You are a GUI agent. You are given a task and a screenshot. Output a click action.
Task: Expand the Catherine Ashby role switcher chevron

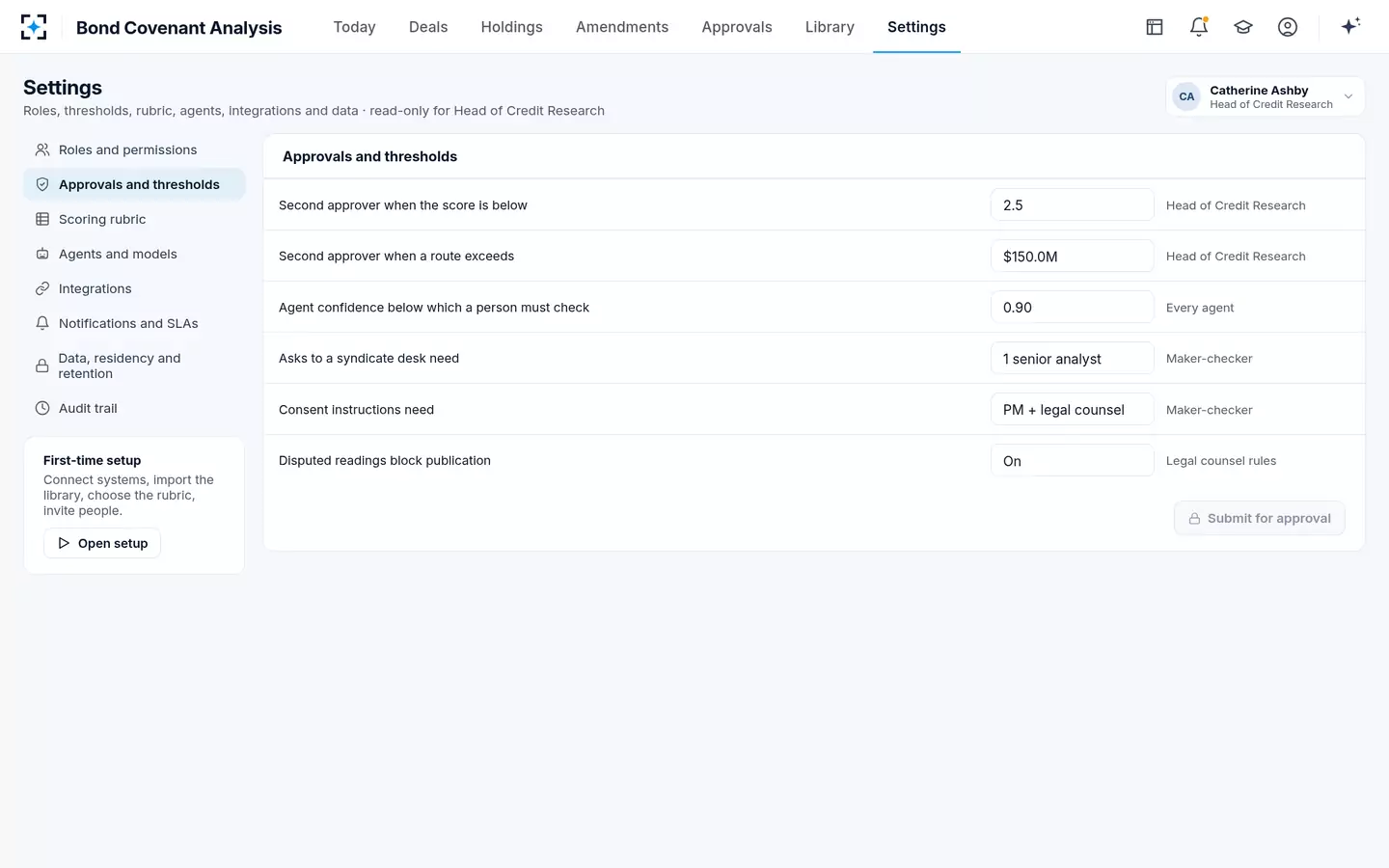(x=1348, y=96)
